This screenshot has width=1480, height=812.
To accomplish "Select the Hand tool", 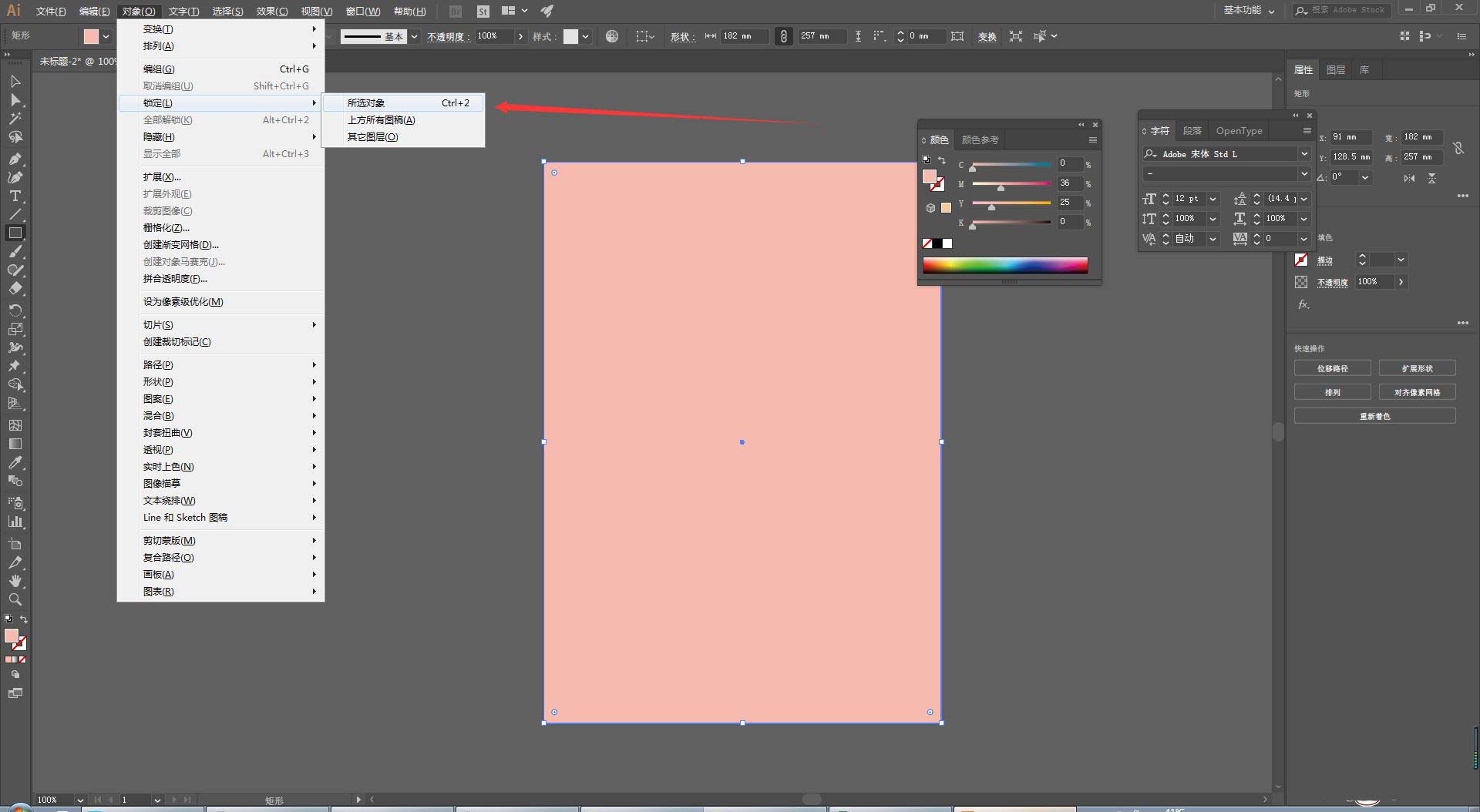I will [x=15, y=581].
